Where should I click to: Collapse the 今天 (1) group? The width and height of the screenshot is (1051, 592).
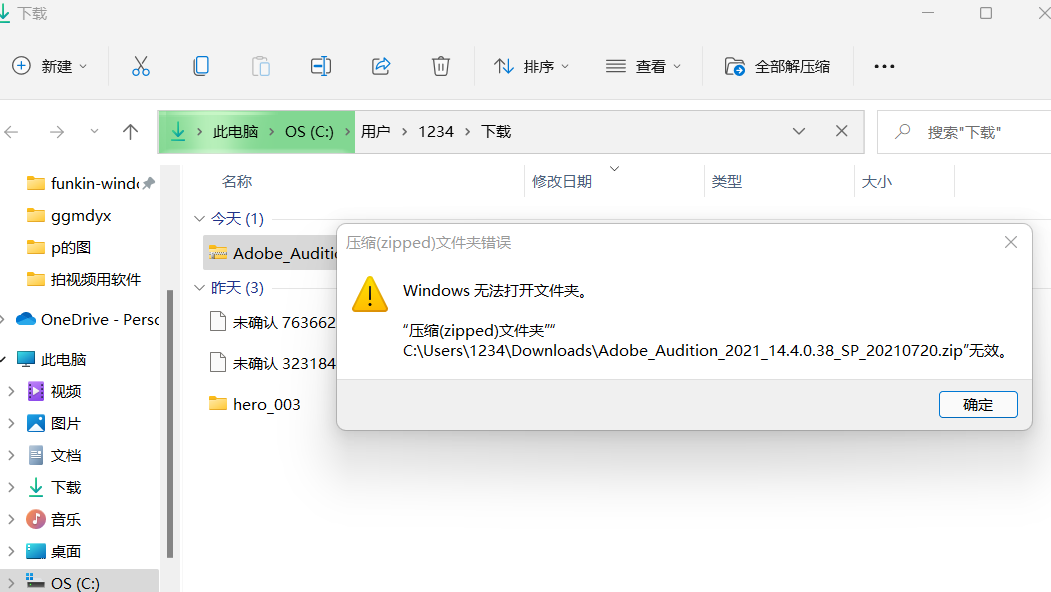(199, 219)
